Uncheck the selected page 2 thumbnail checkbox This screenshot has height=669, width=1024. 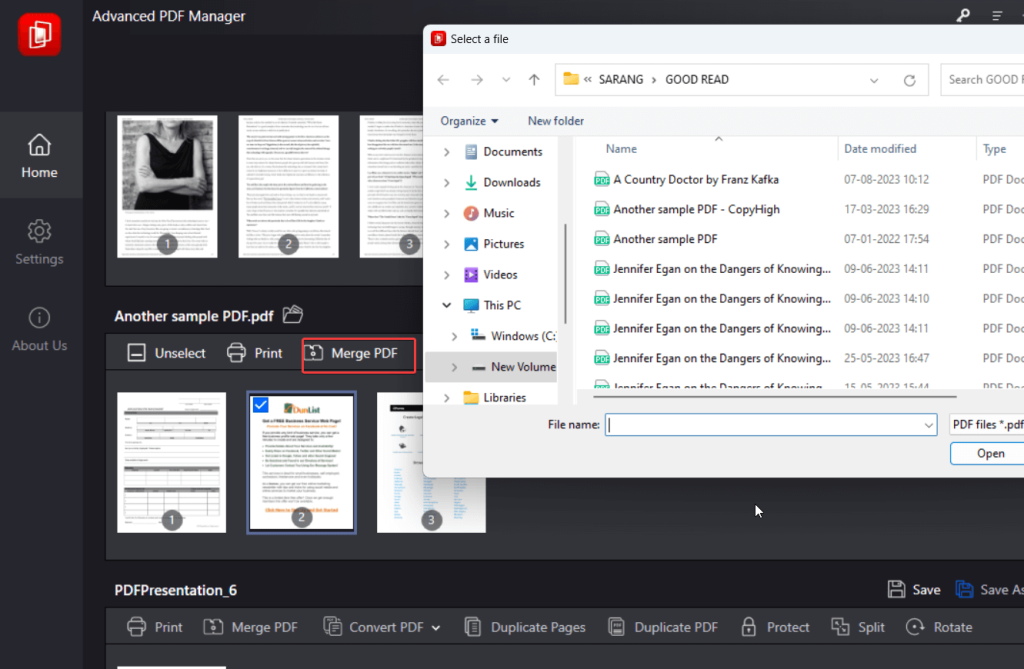coord(260,404)
